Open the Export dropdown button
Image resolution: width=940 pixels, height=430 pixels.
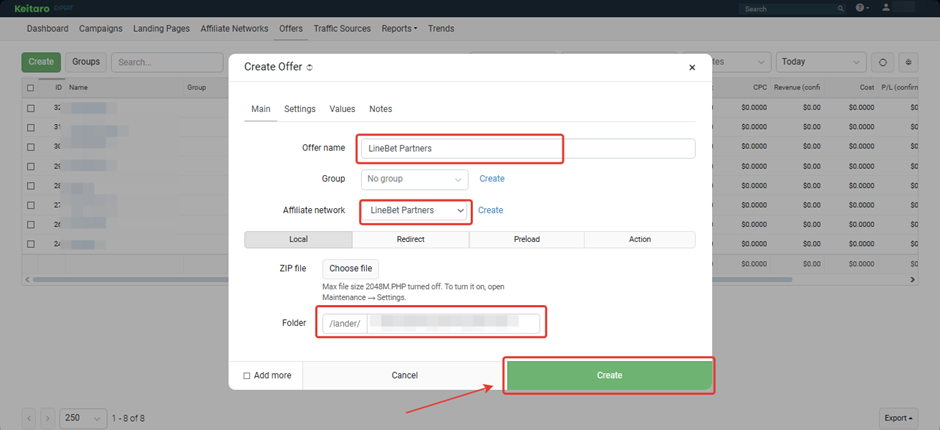[898, 418]
